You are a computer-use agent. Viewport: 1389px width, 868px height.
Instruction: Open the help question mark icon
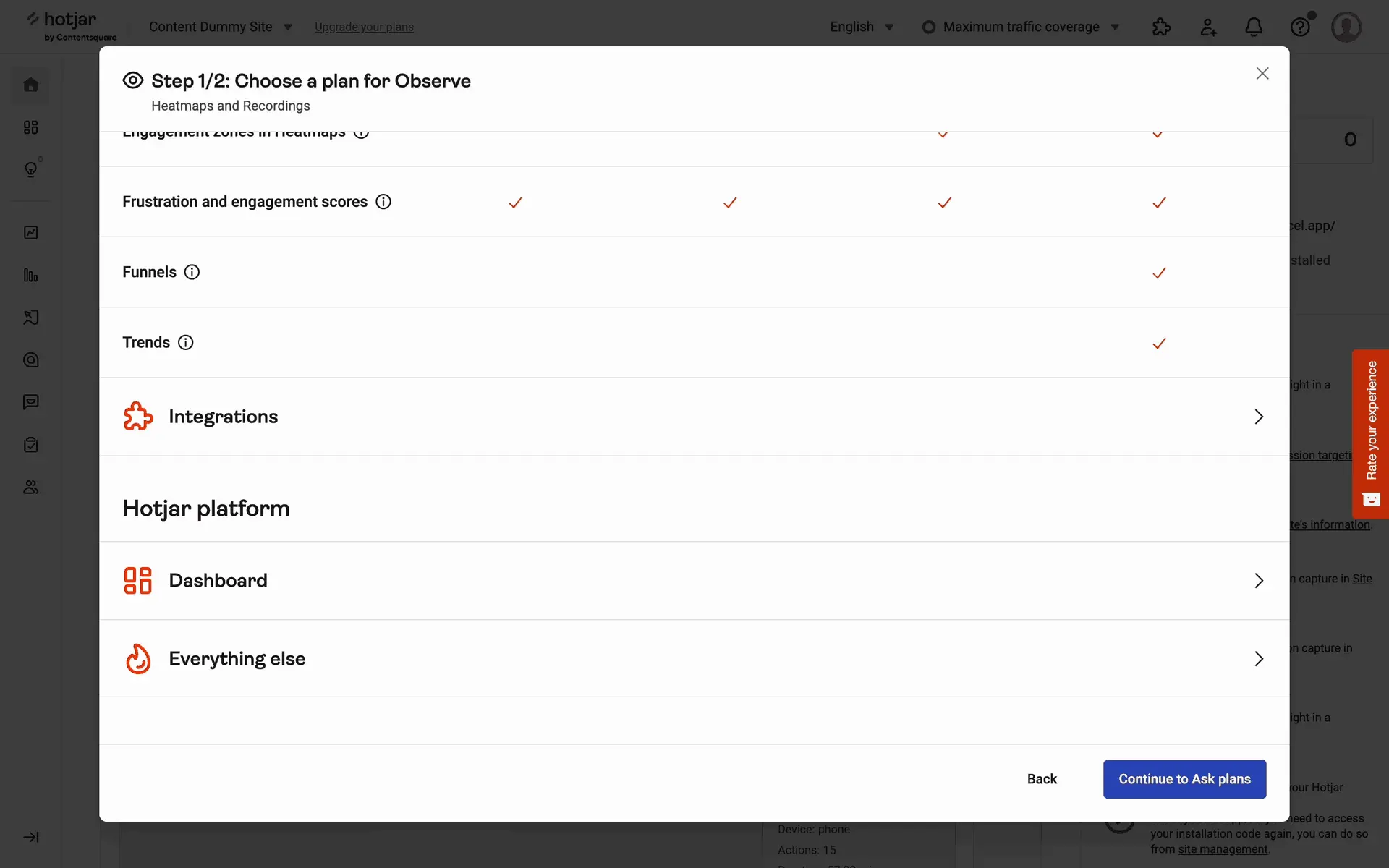point(1300,27)
